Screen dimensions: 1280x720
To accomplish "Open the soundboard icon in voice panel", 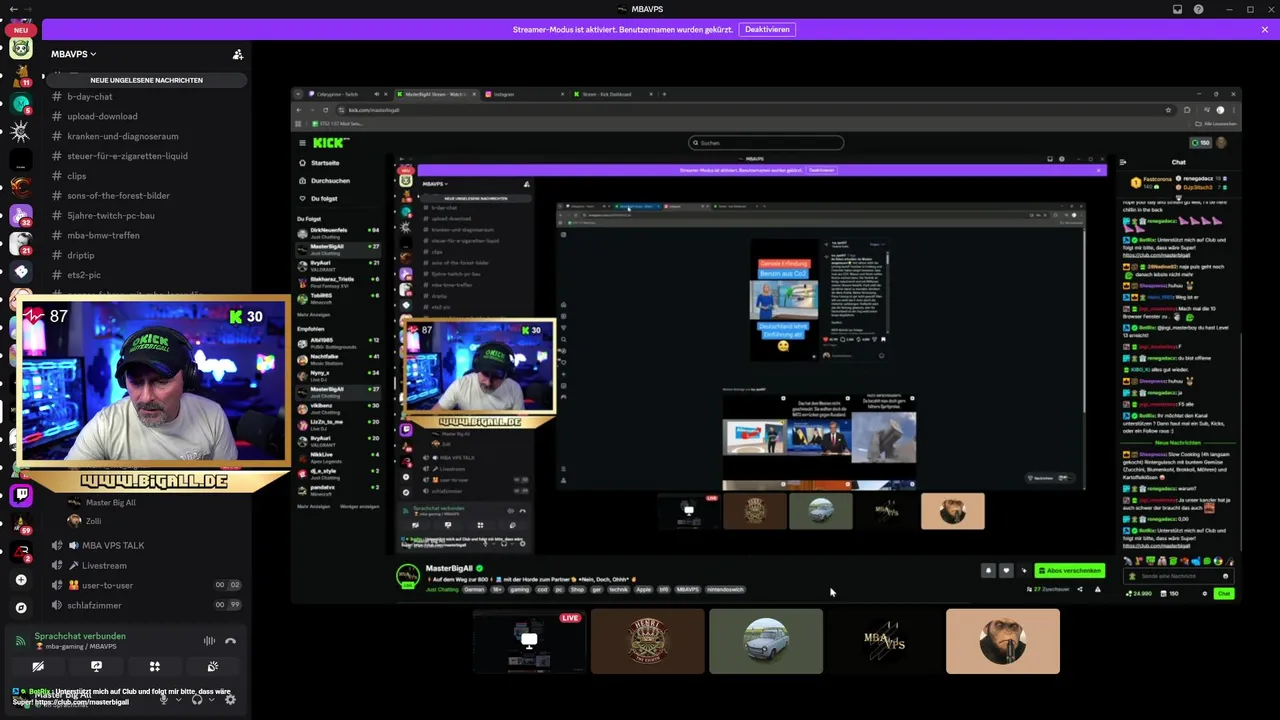I will 212,666.
